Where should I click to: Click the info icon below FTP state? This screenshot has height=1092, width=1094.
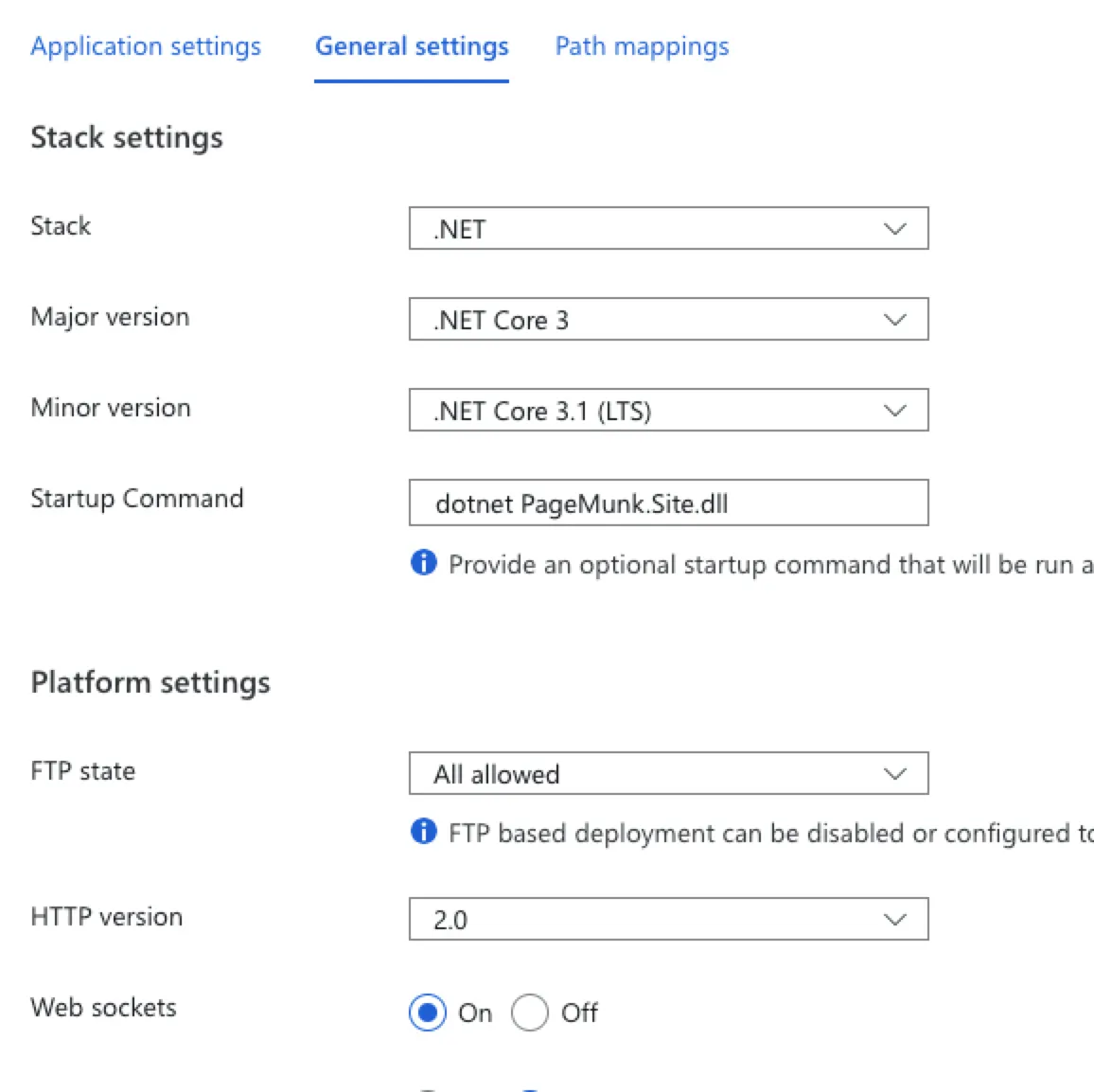pos(423,832)
